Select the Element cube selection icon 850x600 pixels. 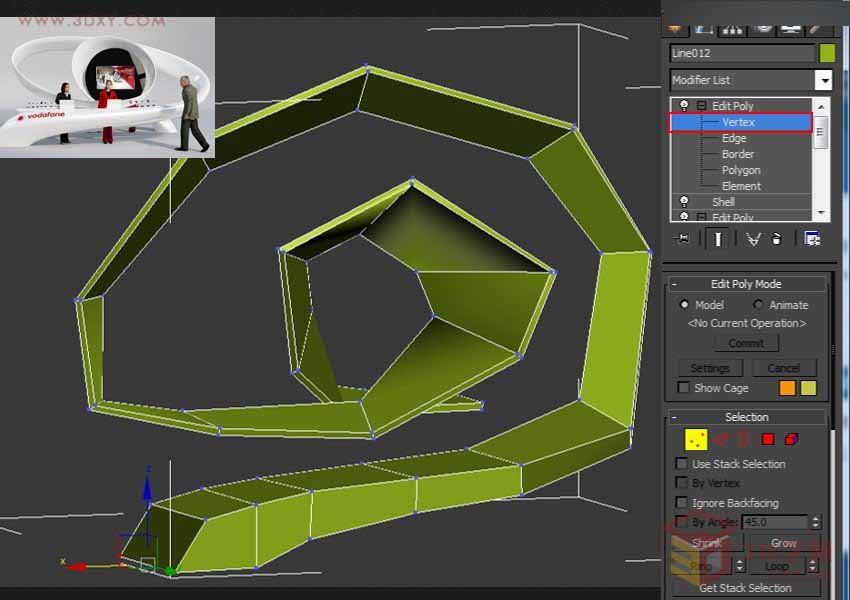point(791,440)
